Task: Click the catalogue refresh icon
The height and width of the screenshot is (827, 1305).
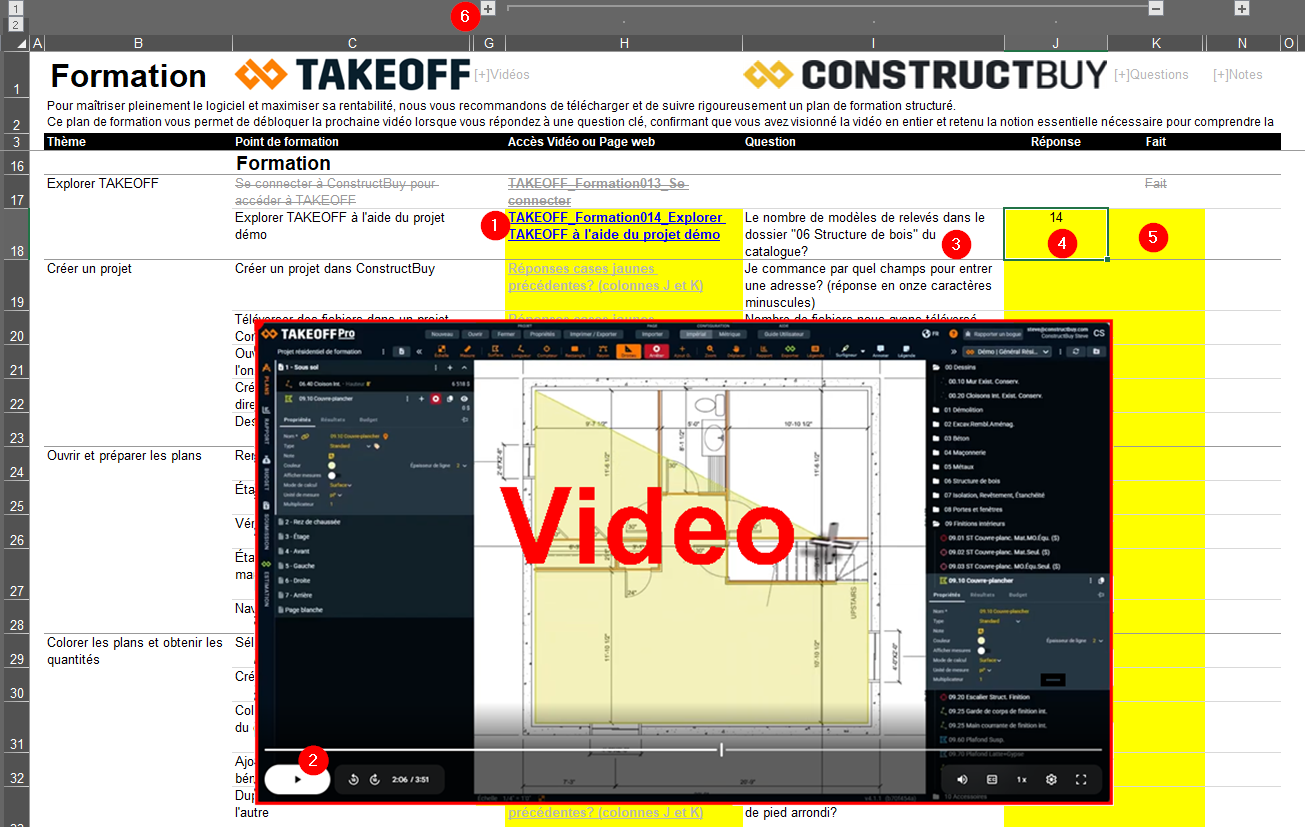Action: tap(1075, 352)
